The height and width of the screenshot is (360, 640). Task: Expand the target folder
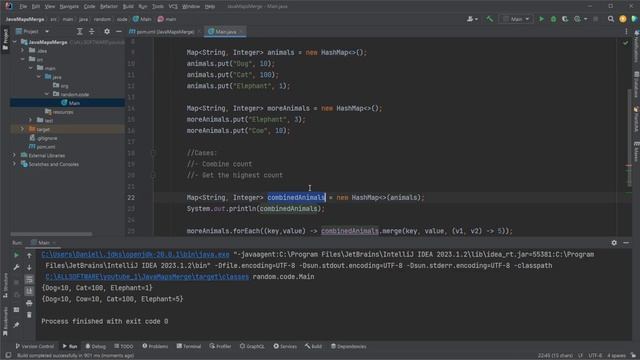[23, 129]
